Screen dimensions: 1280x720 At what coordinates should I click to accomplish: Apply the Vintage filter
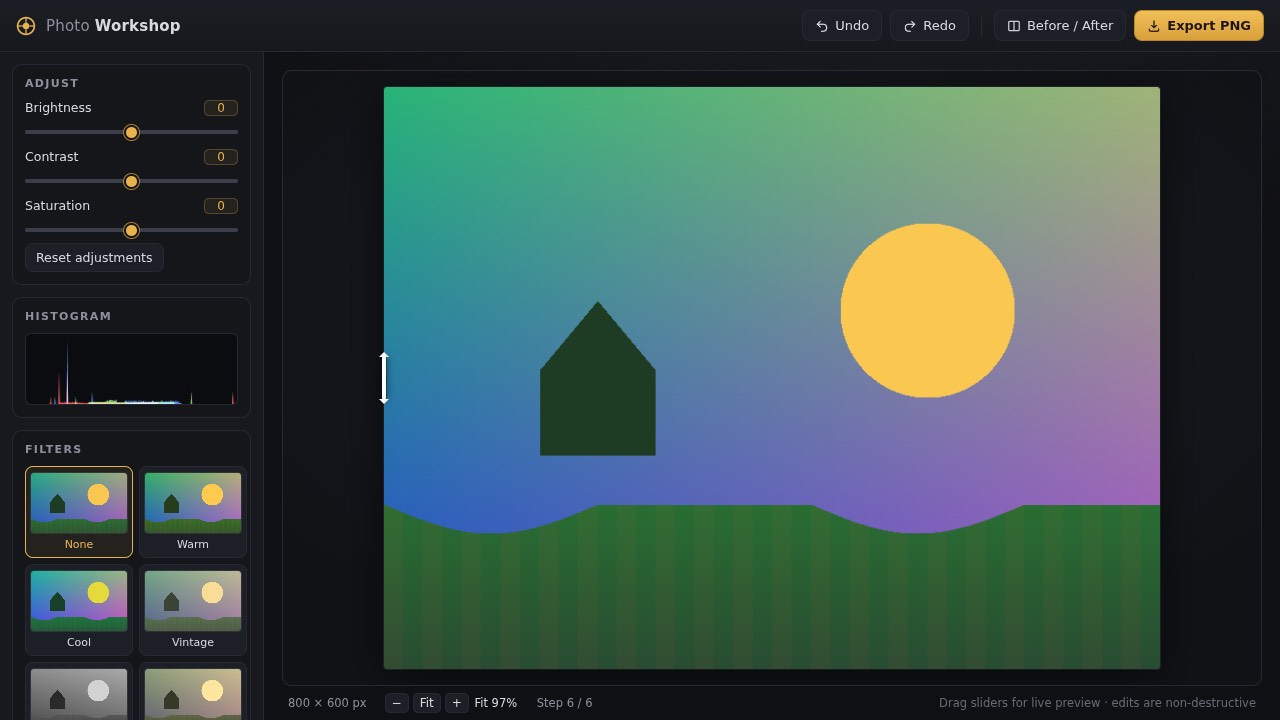[x=193, y=610]
